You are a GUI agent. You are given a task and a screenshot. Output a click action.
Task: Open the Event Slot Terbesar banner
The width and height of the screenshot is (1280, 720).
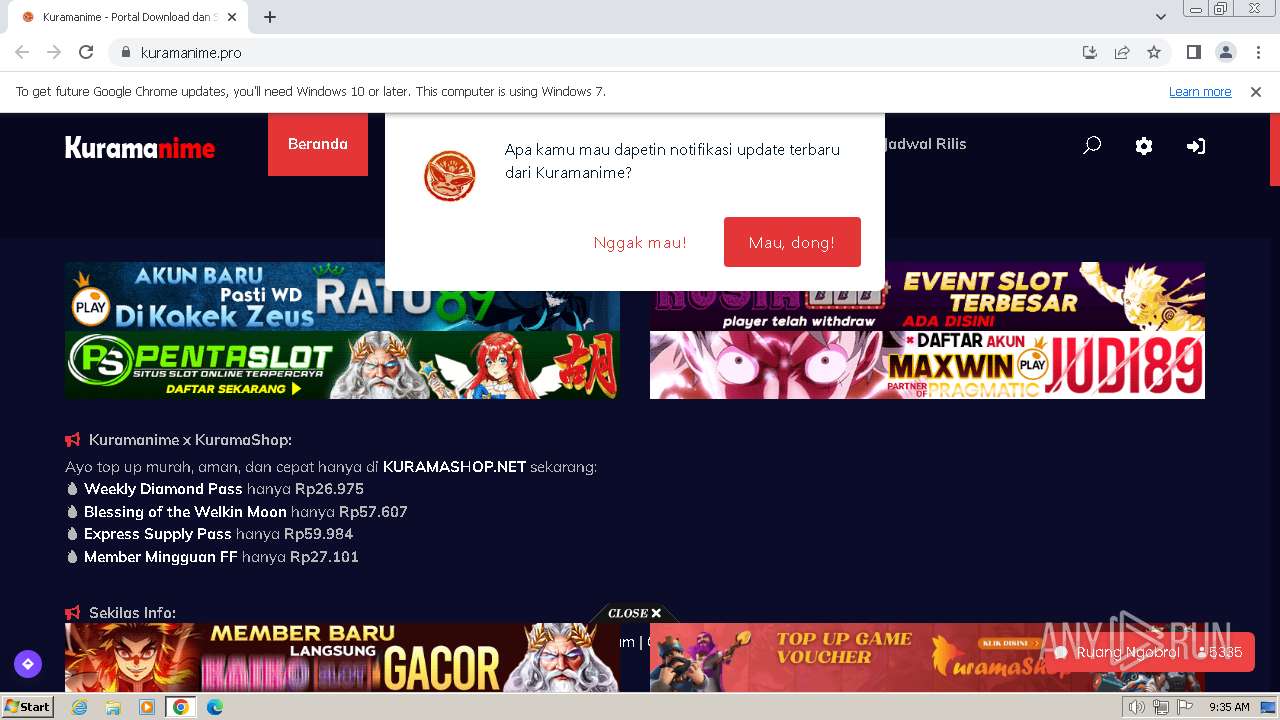pos(927,296)
